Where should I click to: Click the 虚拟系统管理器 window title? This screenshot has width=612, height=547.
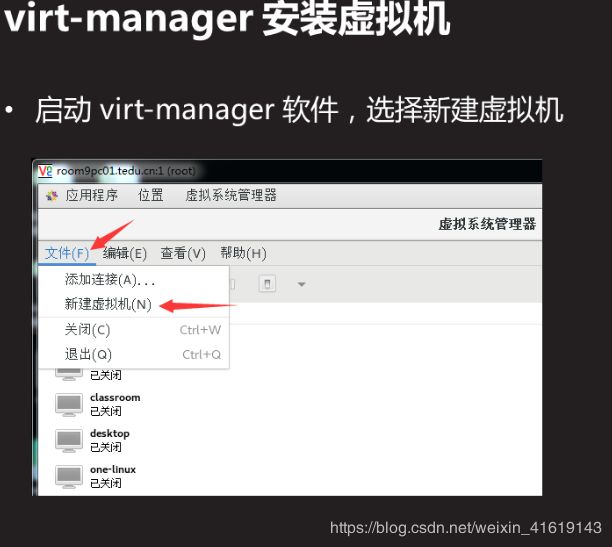[x=487, y=224]
